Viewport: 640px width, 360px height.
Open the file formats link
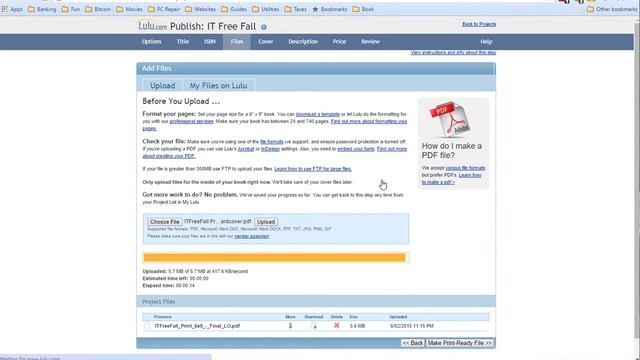[271, 142]
